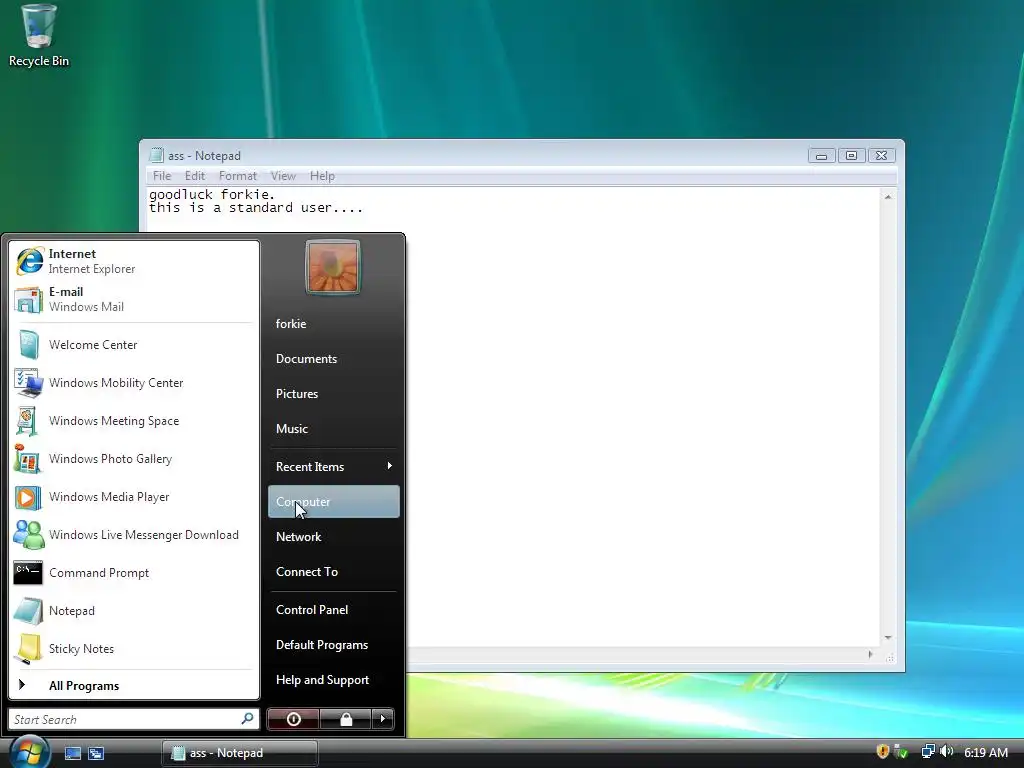This screenshot has height=768, width=1024.
Task: Click the volume speaker tray icon
Action: [946, 752]
